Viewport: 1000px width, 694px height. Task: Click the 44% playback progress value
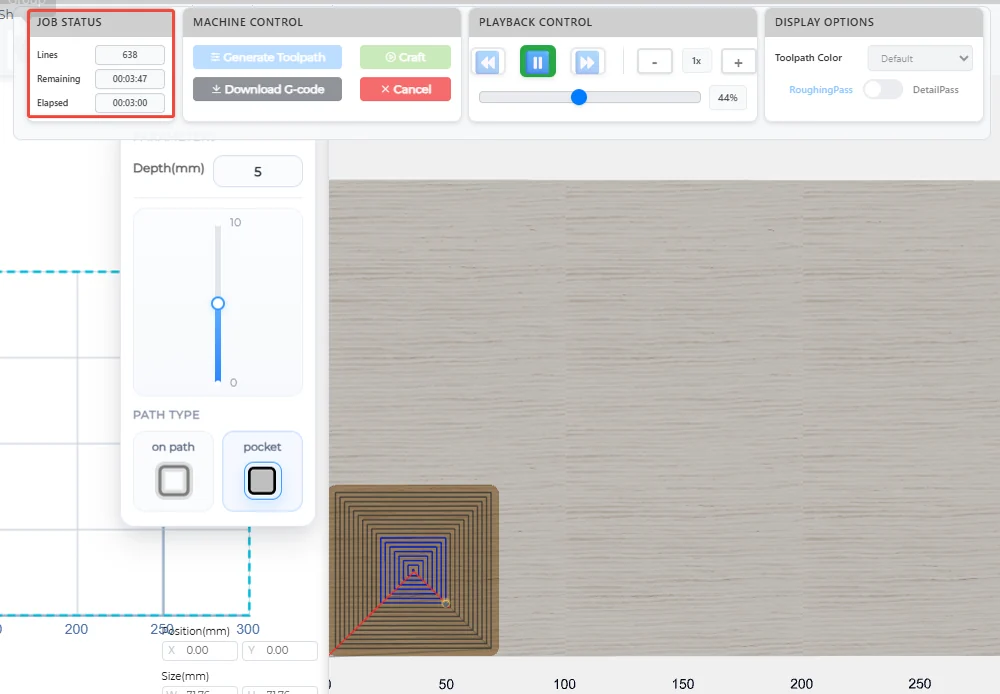728,98
